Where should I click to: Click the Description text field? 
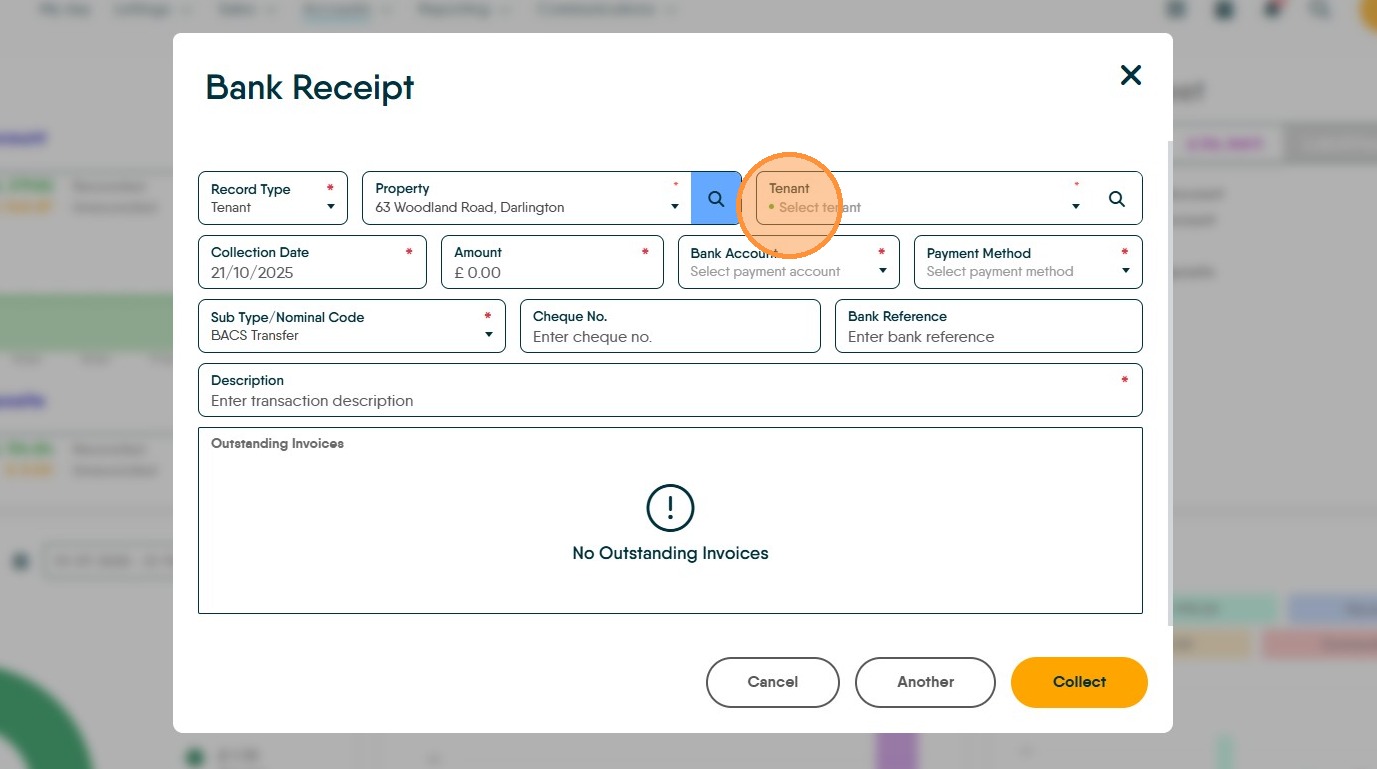[670, 390]
